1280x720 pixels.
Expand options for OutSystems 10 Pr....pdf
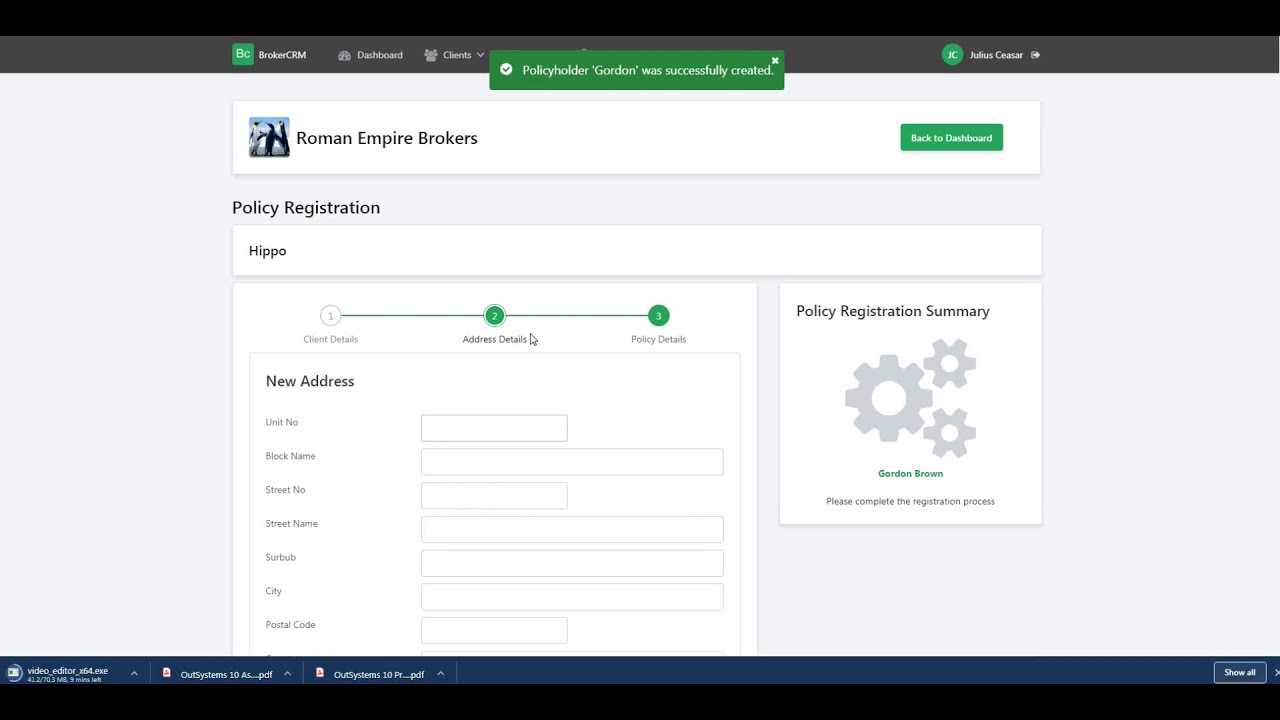click(x=440, y=674)
